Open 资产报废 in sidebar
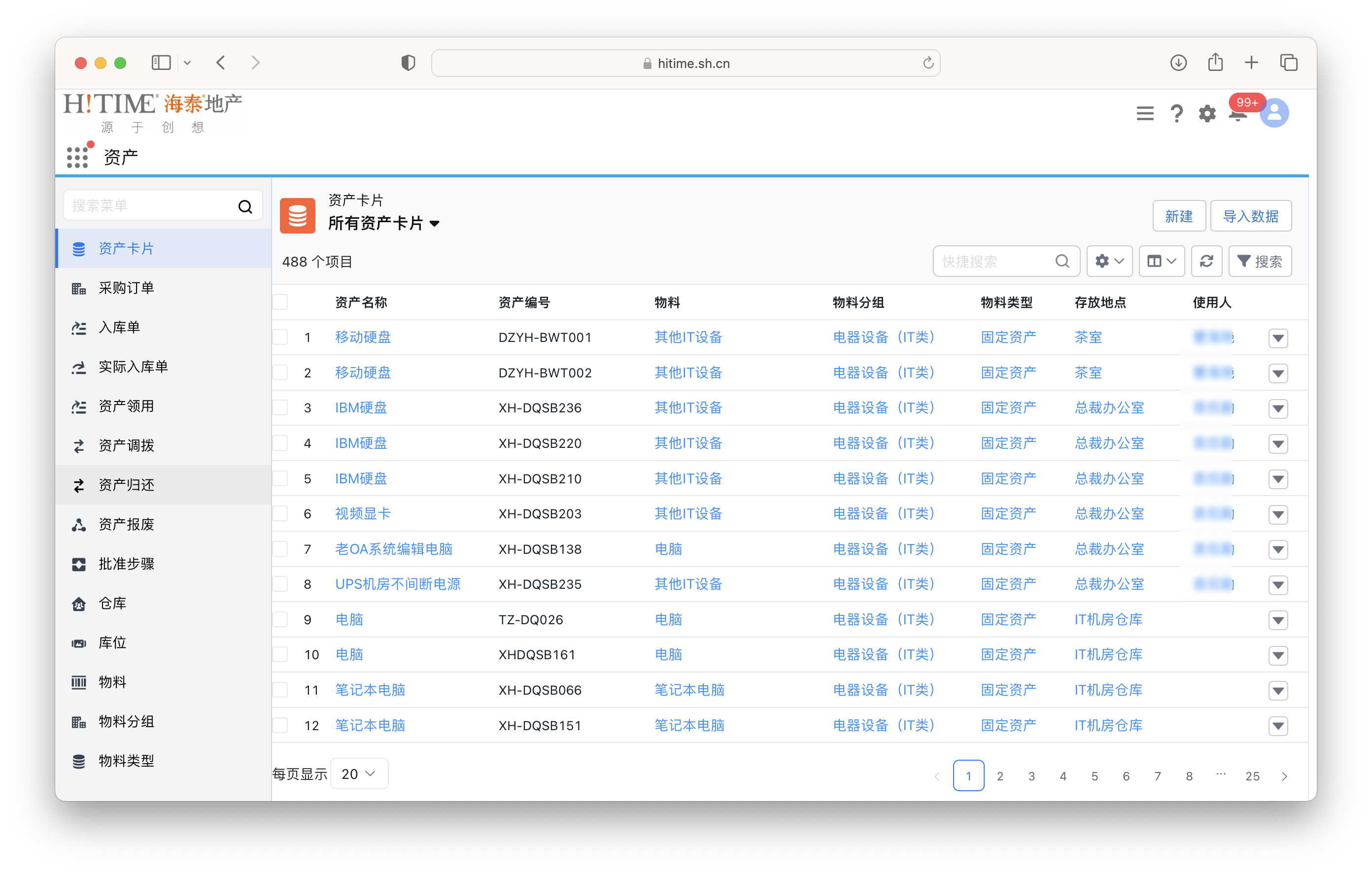This screenshot has width=1372, height=874. point(163,524)
